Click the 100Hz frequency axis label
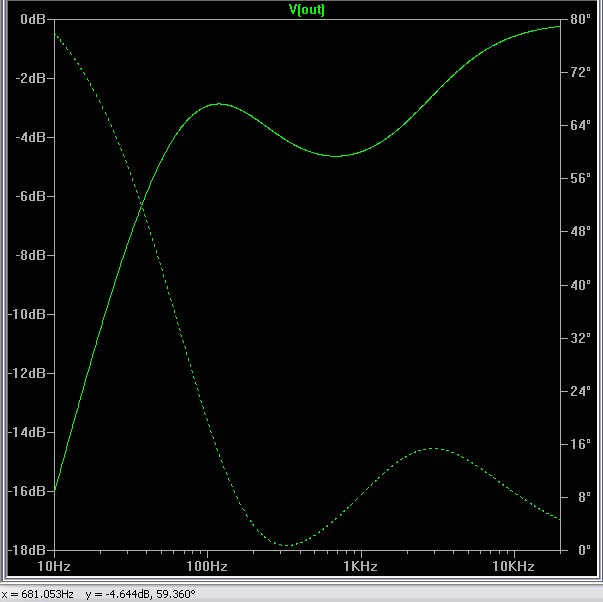Screen dimensions: 603x602 (x=207, y=565)
